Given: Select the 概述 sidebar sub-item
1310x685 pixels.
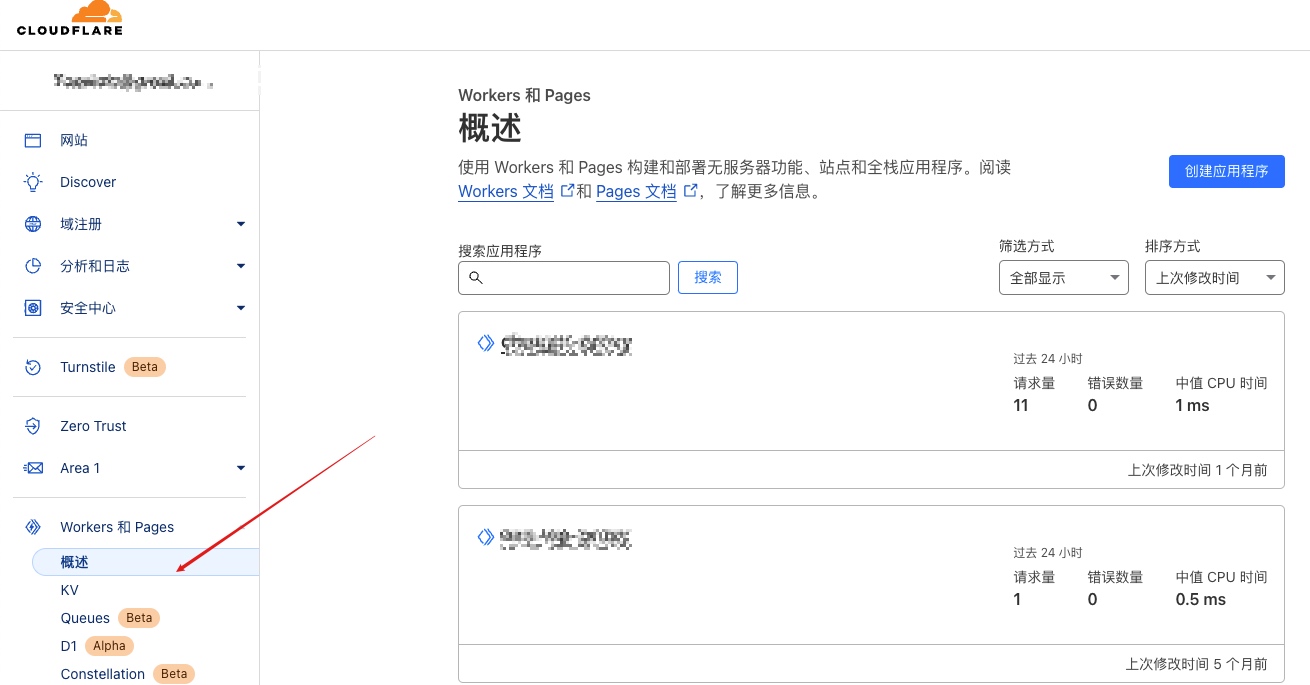Looking at the screenshot, I should pyautogui.click(x=146, y=562).
